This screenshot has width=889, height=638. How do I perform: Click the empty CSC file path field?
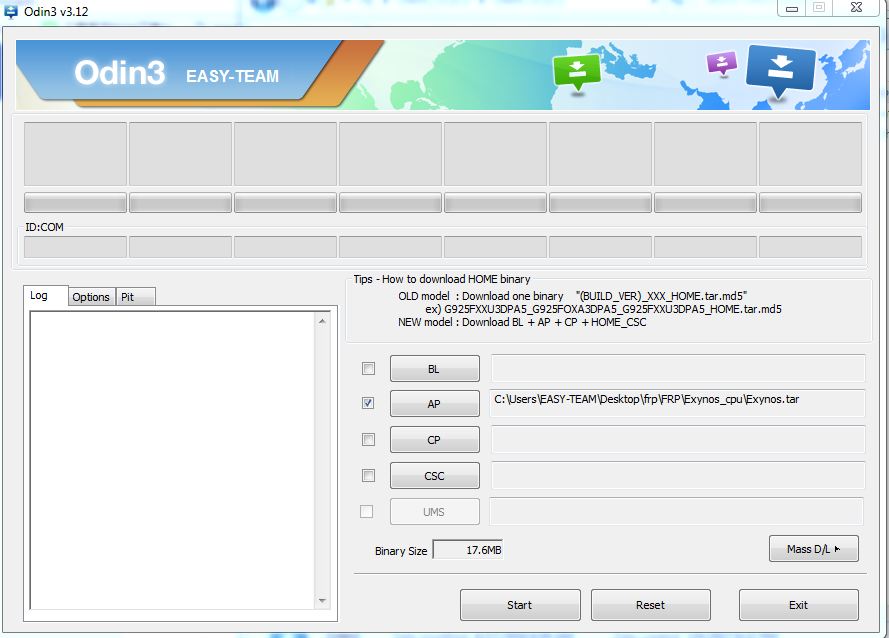tap(678, 475)
